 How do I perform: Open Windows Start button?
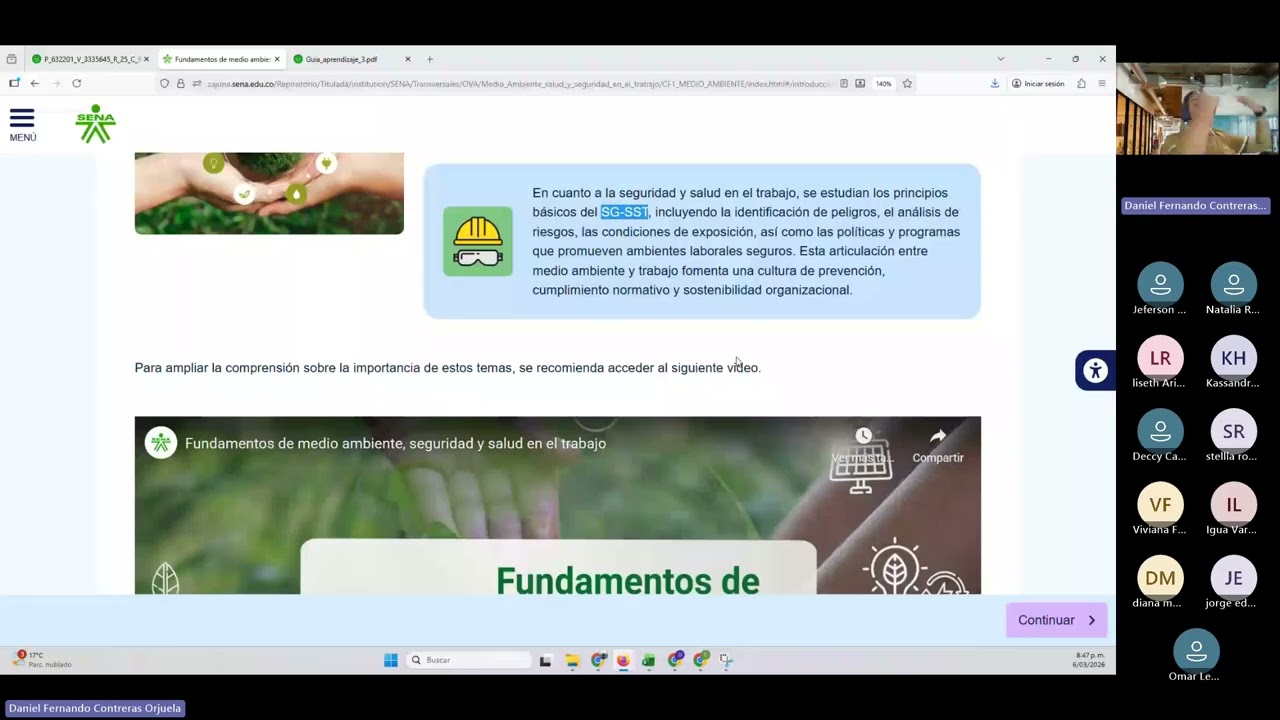point(391,660)
